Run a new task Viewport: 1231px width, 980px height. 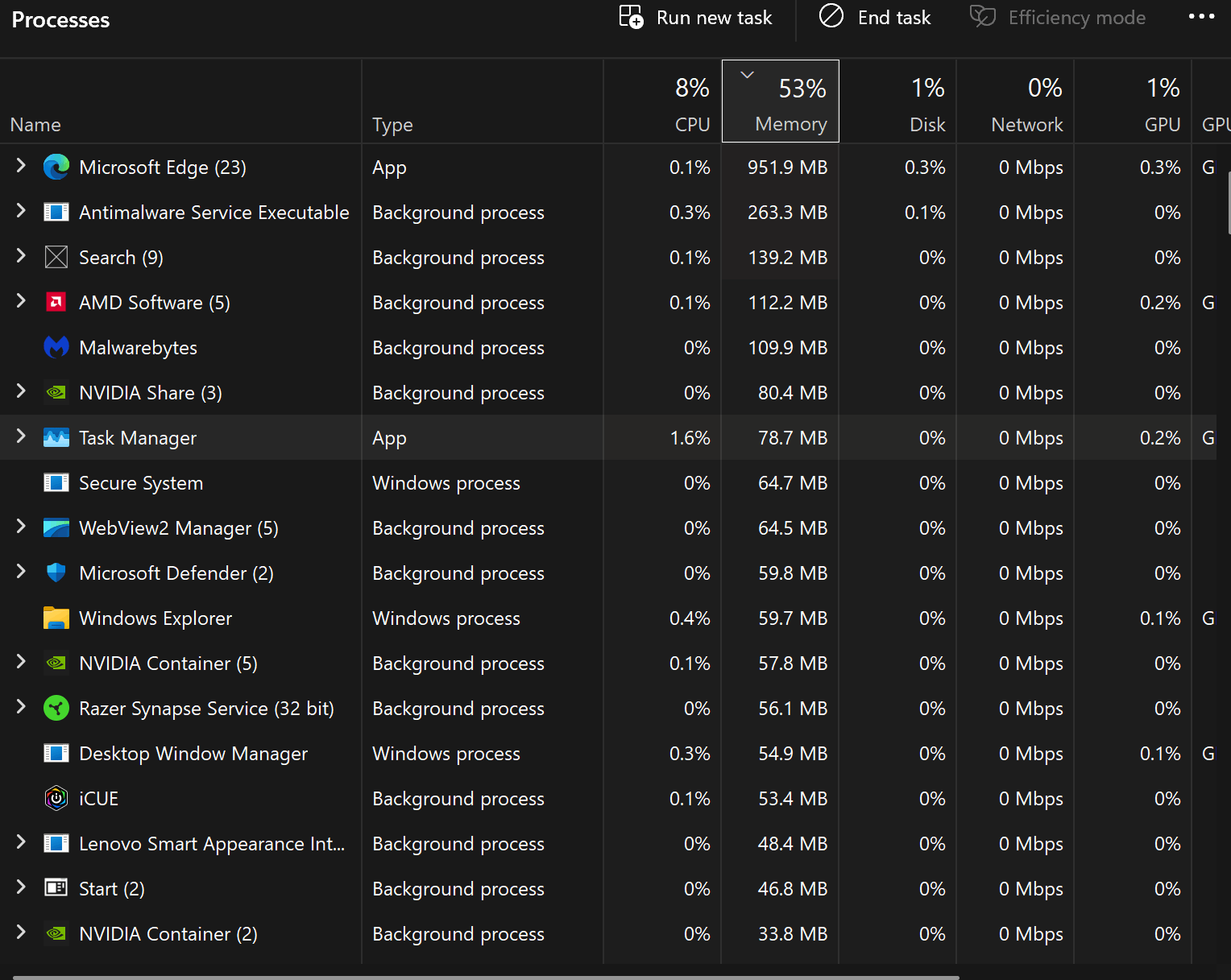click(x=695, y=18)
